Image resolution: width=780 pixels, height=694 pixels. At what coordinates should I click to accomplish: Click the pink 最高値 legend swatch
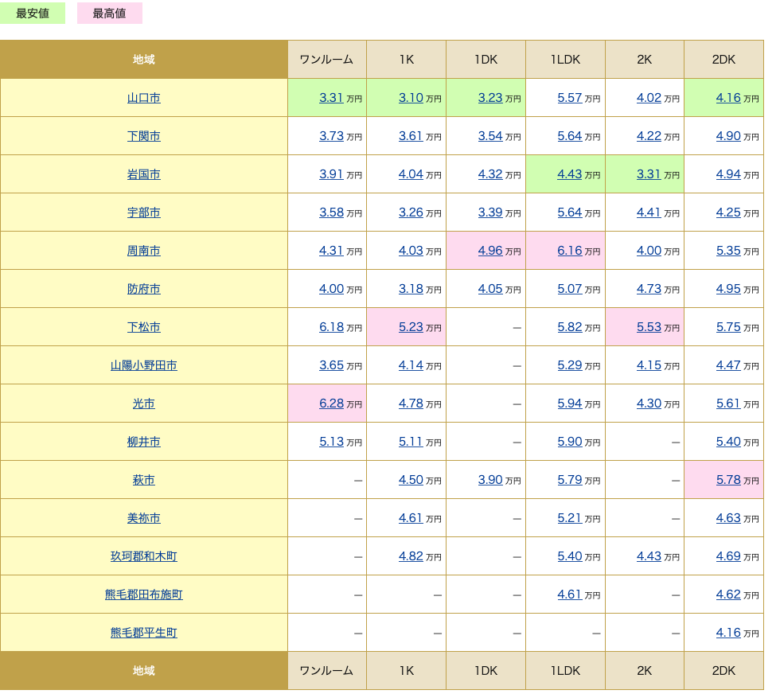pyautogui.click(x=109, y=13)
